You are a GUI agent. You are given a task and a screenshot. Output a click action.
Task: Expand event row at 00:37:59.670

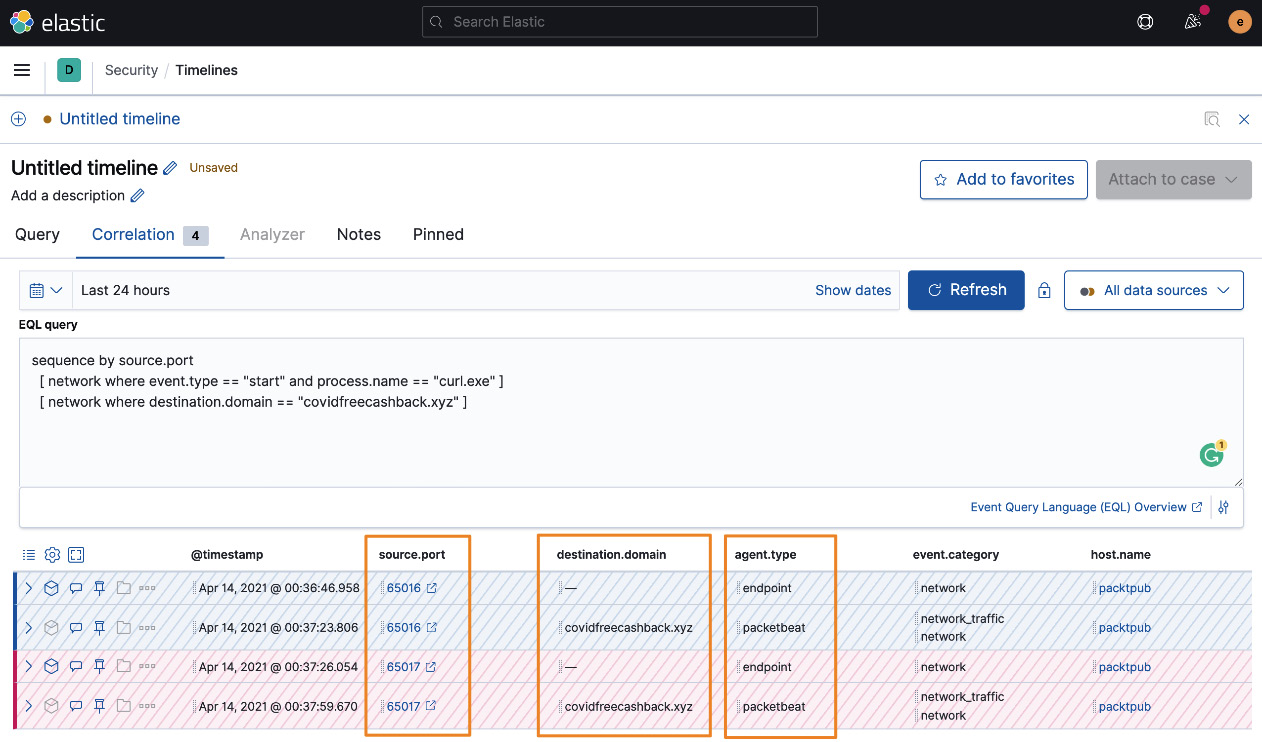click(28, 706)
